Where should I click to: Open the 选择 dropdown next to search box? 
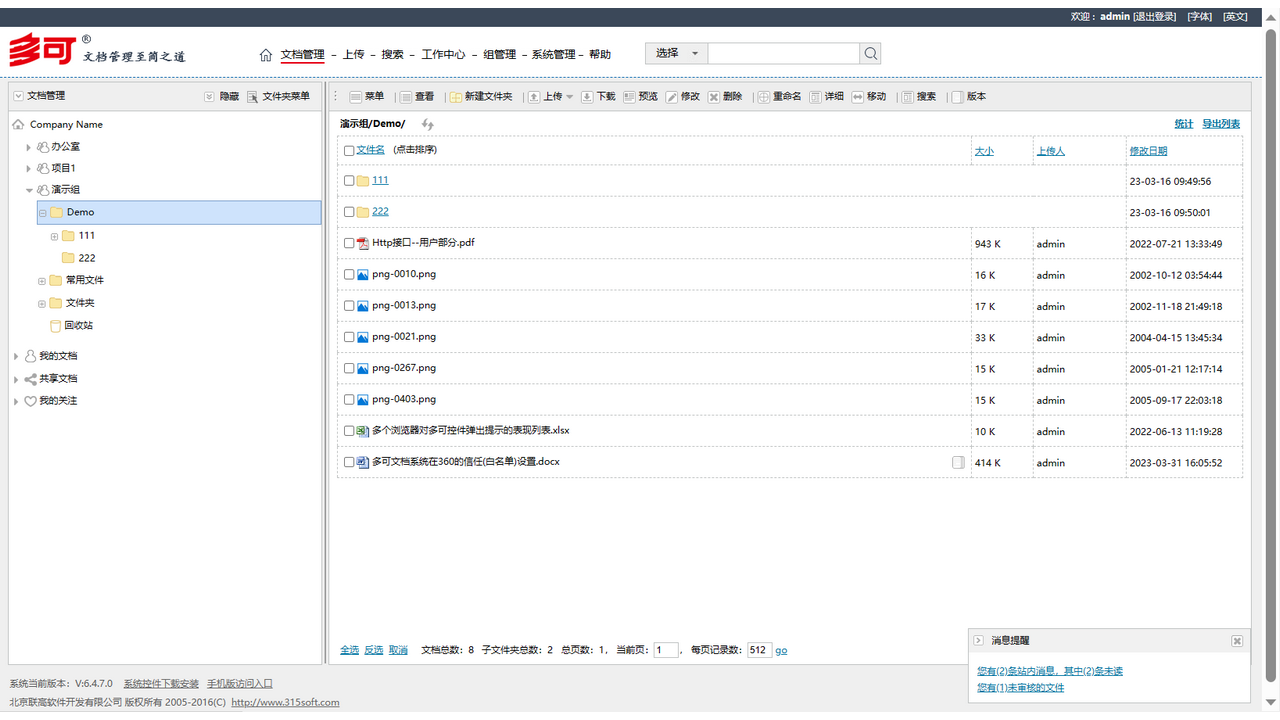(677, 54)
